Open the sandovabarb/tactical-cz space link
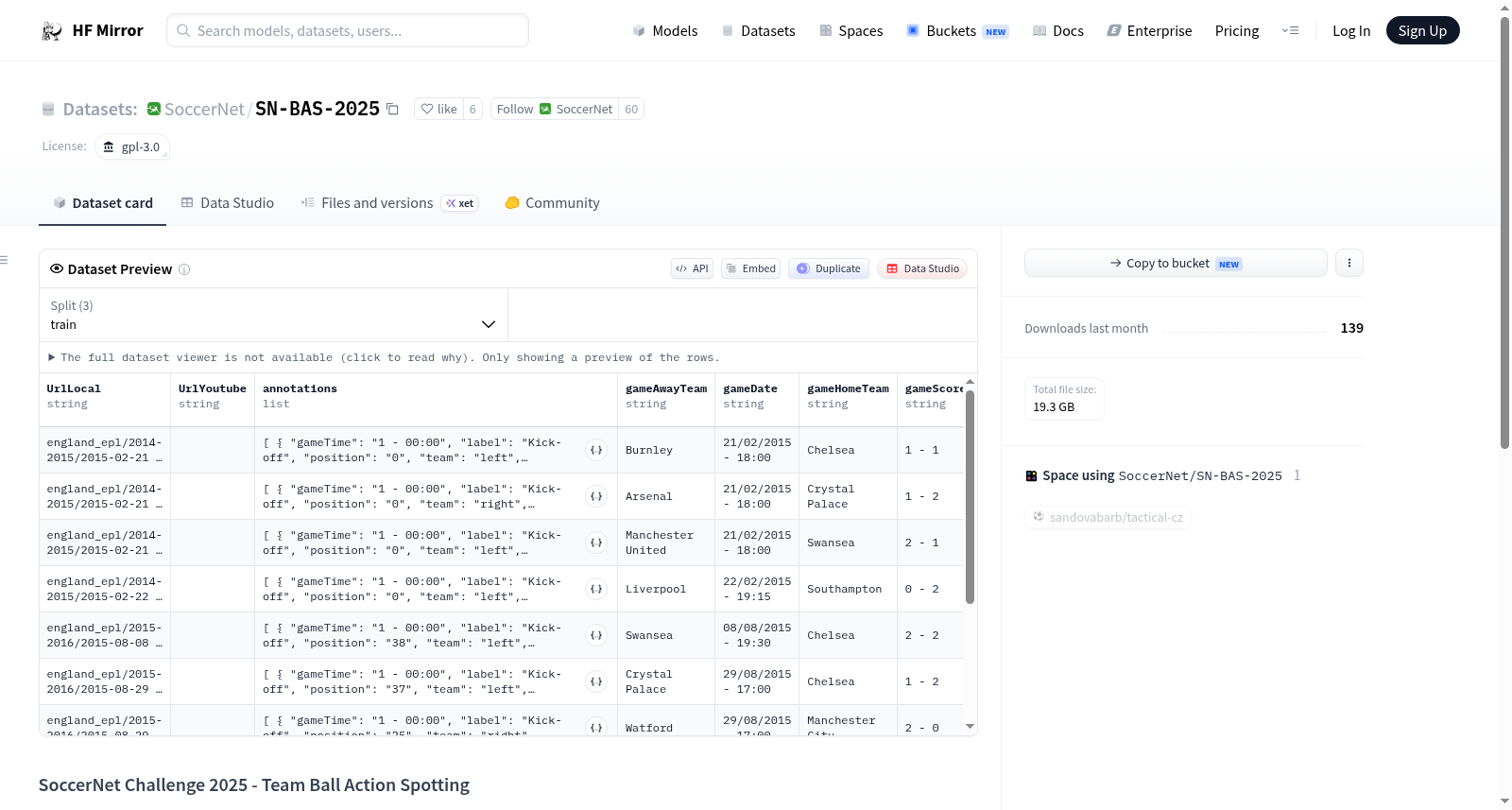1512x810 pixels. [x=1108, y=517]
